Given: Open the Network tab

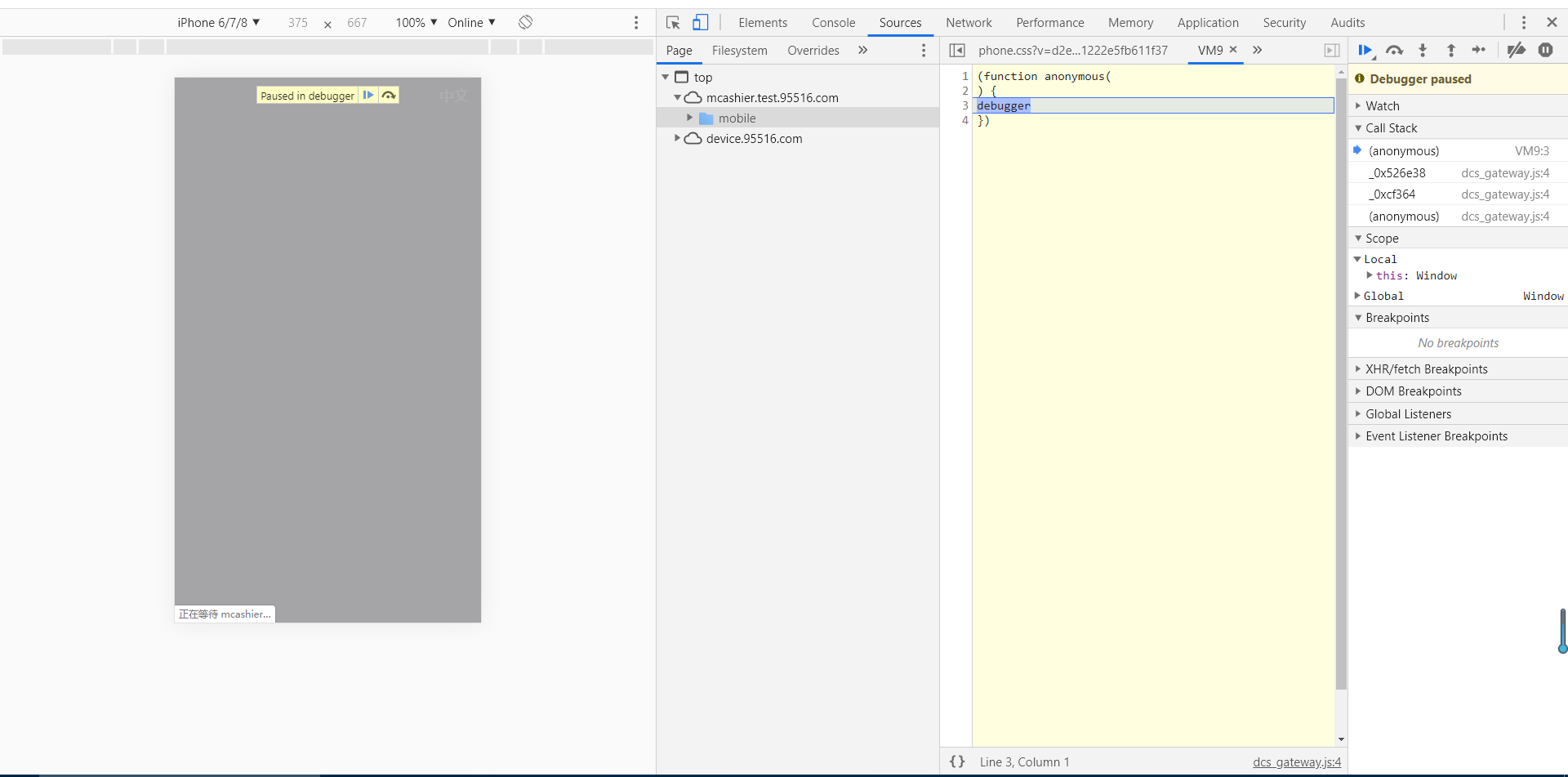Looking at the screenshot, I should (969, 23).
